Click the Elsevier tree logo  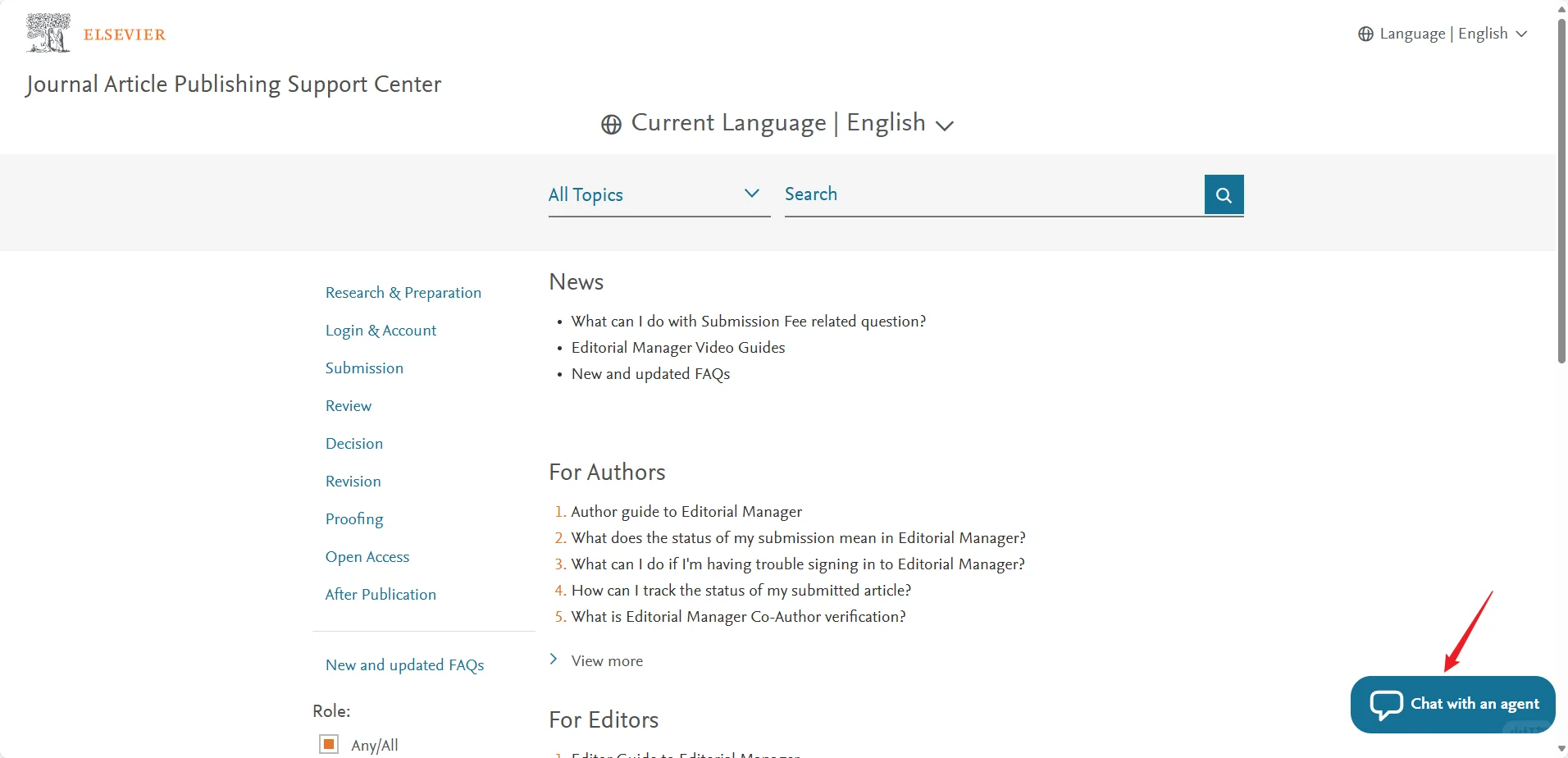tap(48, 33)
